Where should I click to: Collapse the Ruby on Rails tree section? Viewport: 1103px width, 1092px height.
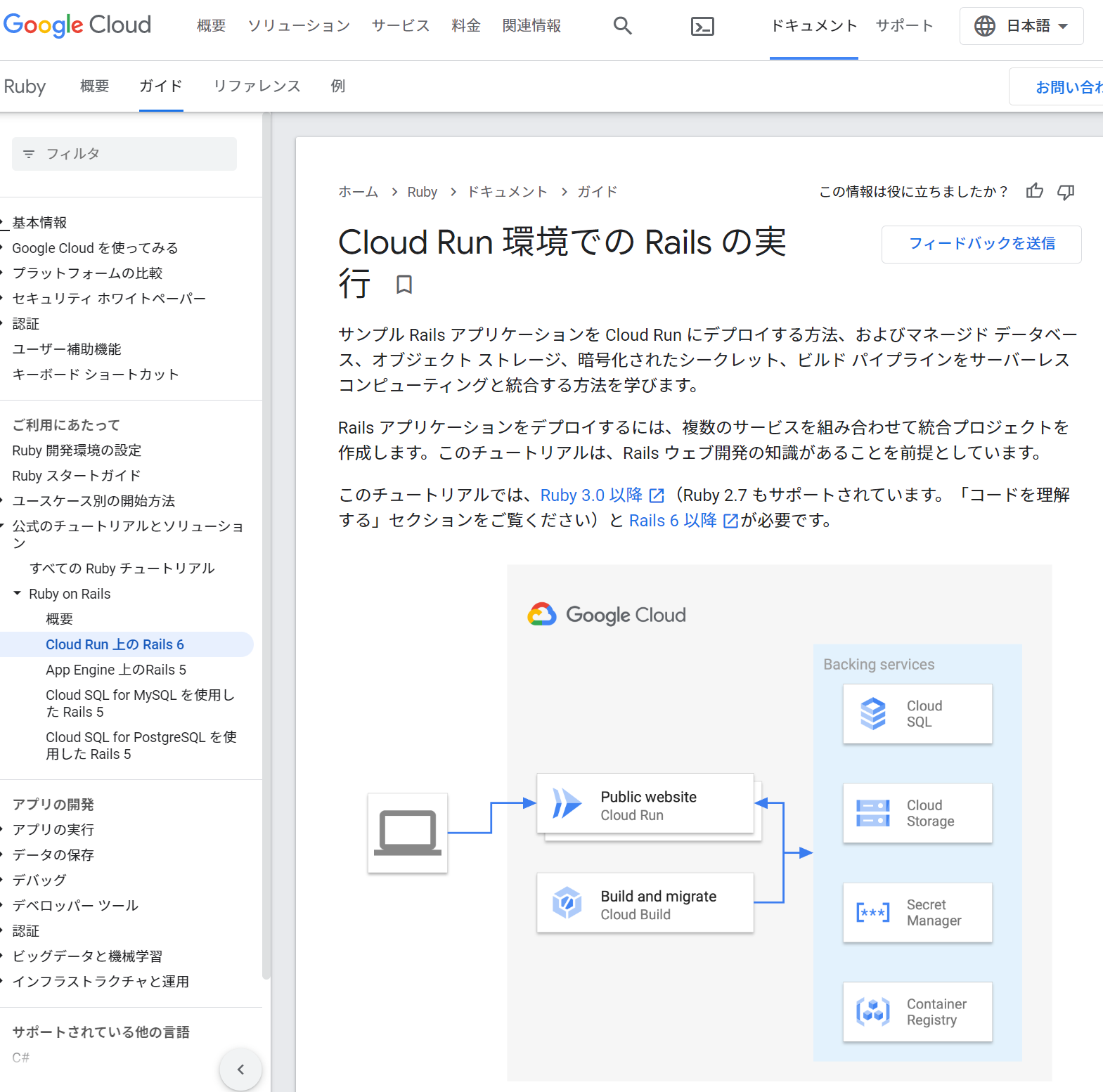point(18,594)
